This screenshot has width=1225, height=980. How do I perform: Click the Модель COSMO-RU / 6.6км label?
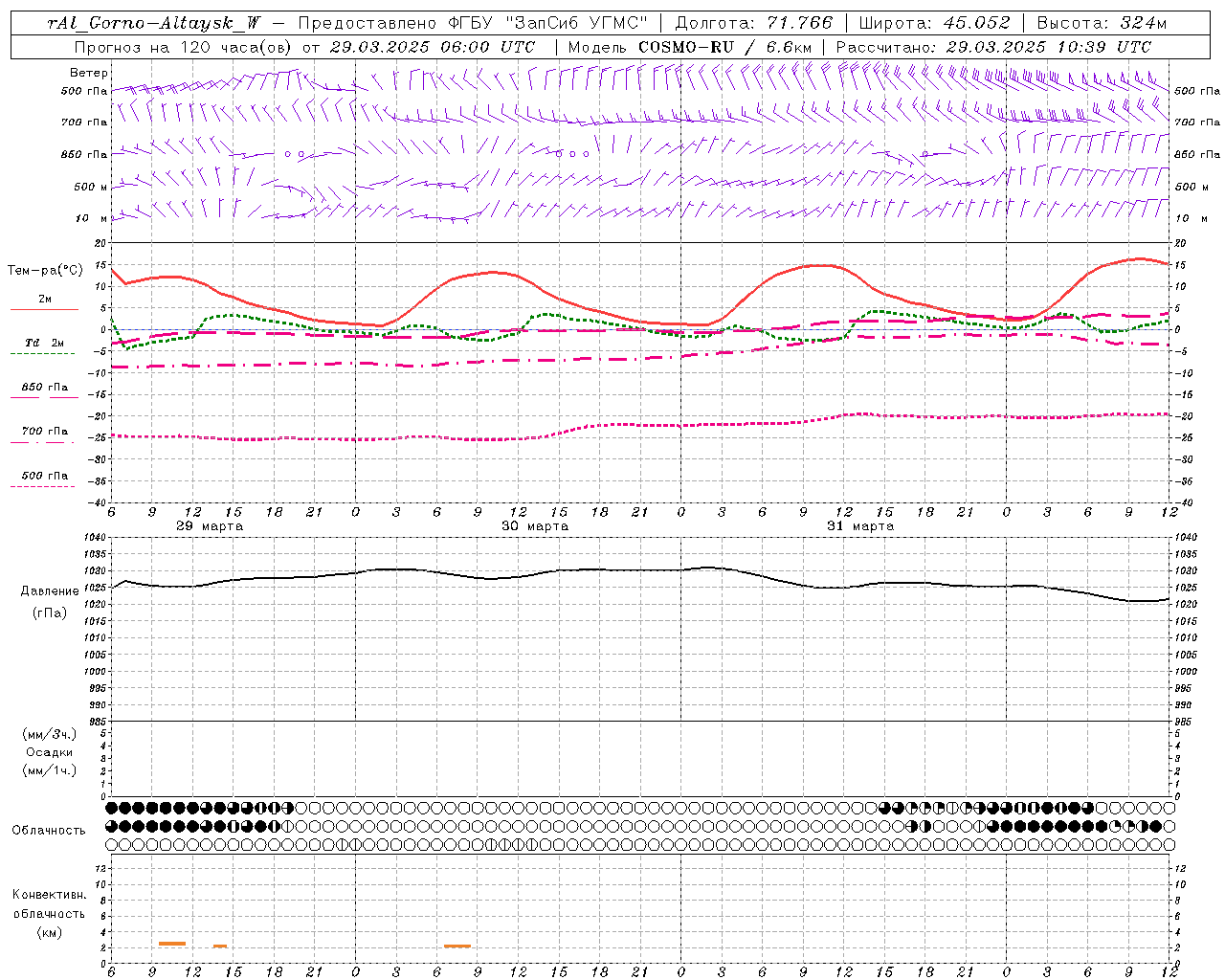[690, 47]
